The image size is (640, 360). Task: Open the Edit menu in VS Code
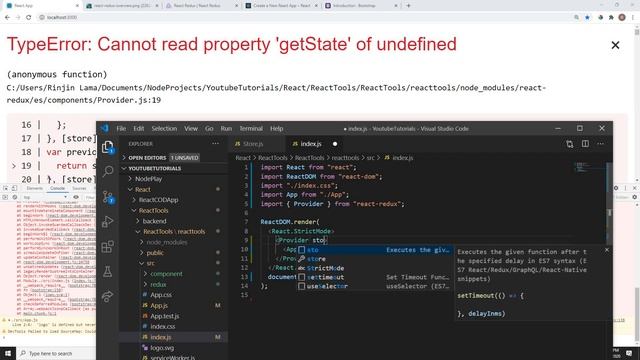(x=139, y=128)
